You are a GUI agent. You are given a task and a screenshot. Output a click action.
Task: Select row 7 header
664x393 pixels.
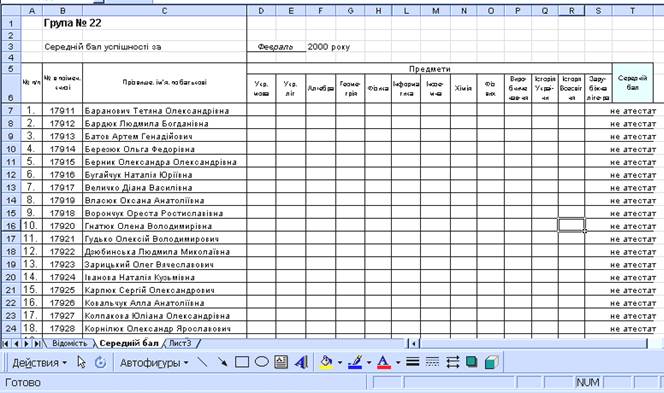(x=11, y=111)
